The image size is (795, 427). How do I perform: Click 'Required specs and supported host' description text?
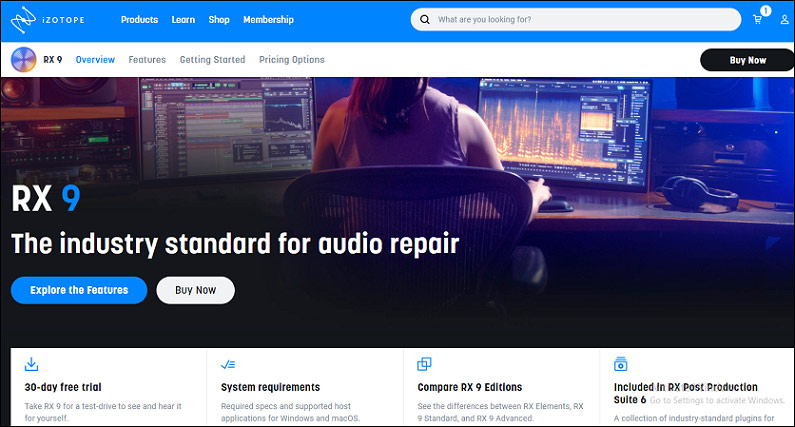coord(291,412)
